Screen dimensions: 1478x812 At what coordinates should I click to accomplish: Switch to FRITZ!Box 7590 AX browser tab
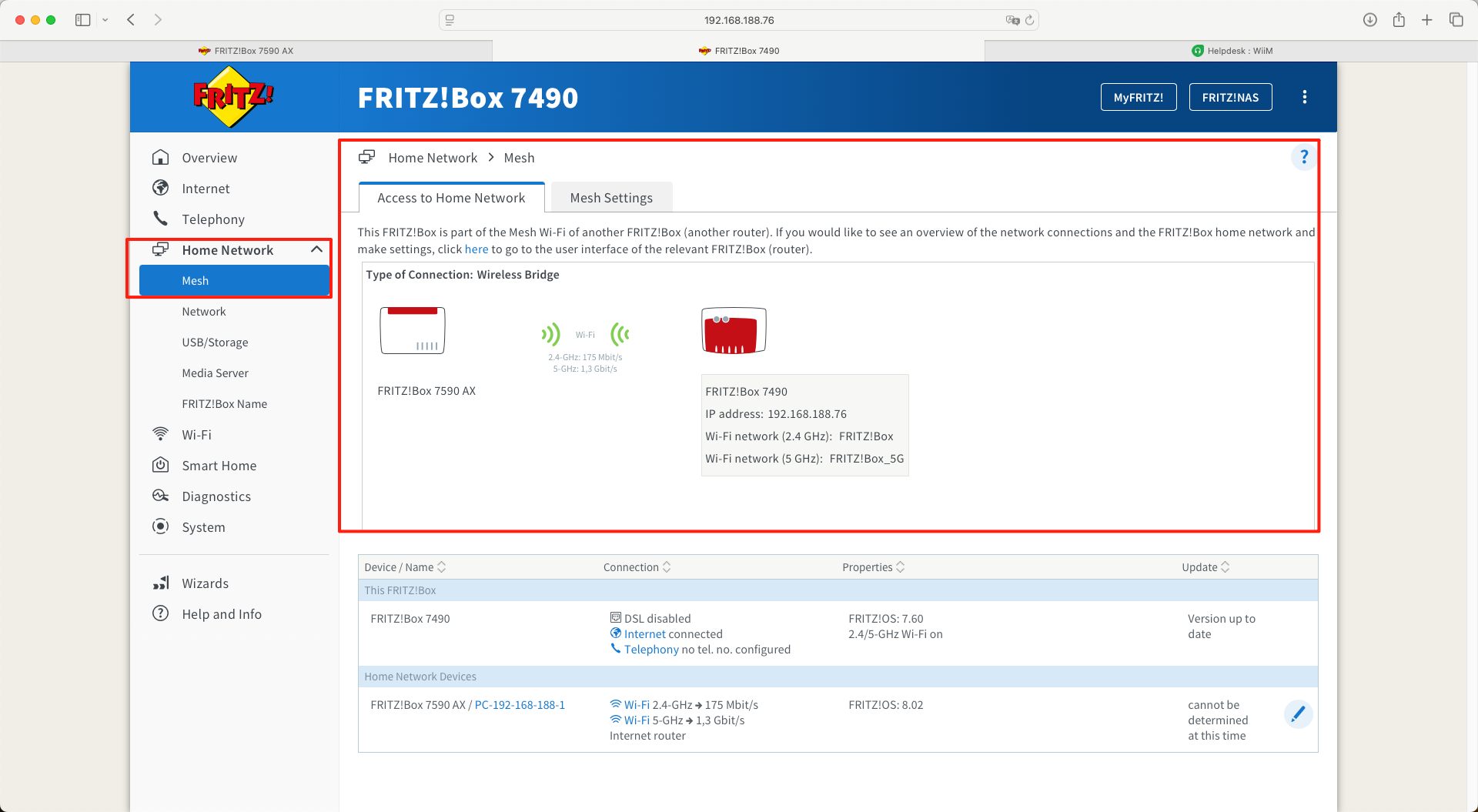click(x=246, y=51)
